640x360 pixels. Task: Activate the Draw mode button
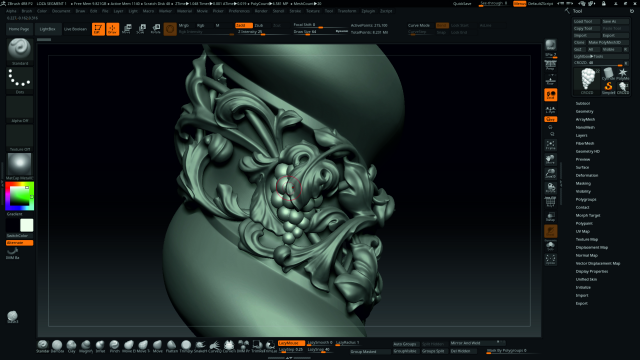click(112, 29)
